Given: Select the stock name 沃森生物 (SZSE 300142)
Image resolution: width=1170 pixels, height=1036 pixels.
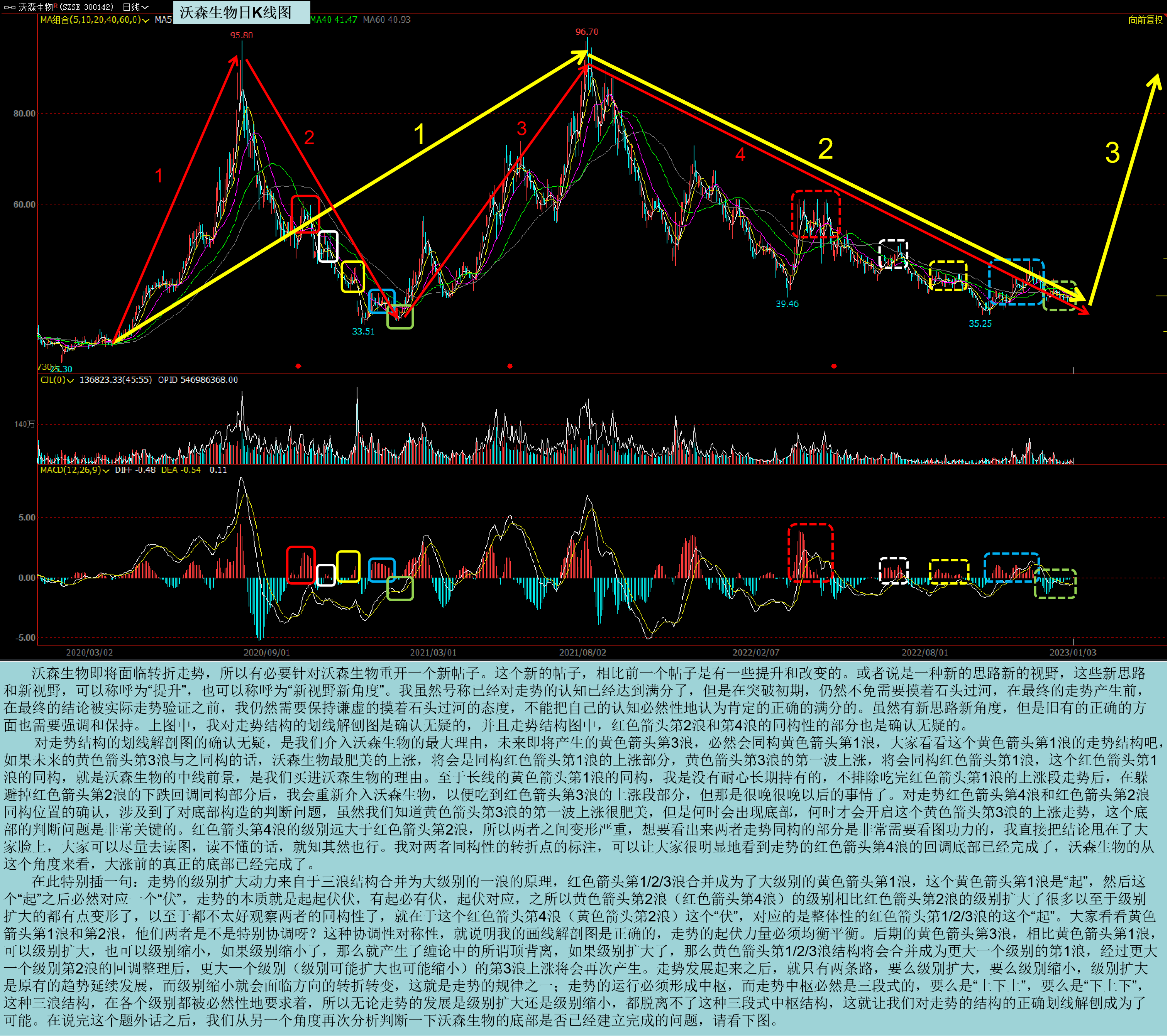Looking at the screenshot, I should (66, 7).
